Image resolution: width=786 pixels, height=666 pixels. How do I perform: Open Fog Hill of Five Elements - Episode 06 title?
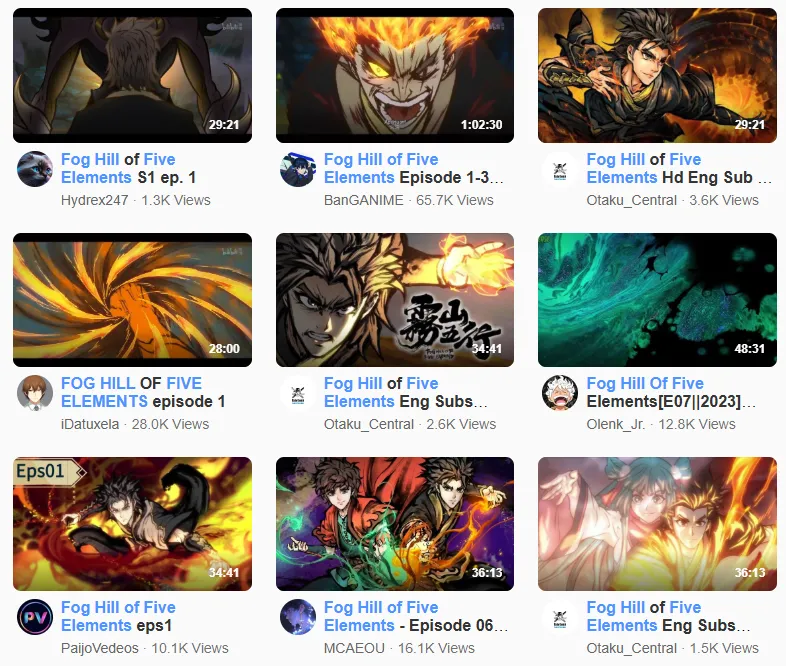pyautogui.click(x=416, y=616)
